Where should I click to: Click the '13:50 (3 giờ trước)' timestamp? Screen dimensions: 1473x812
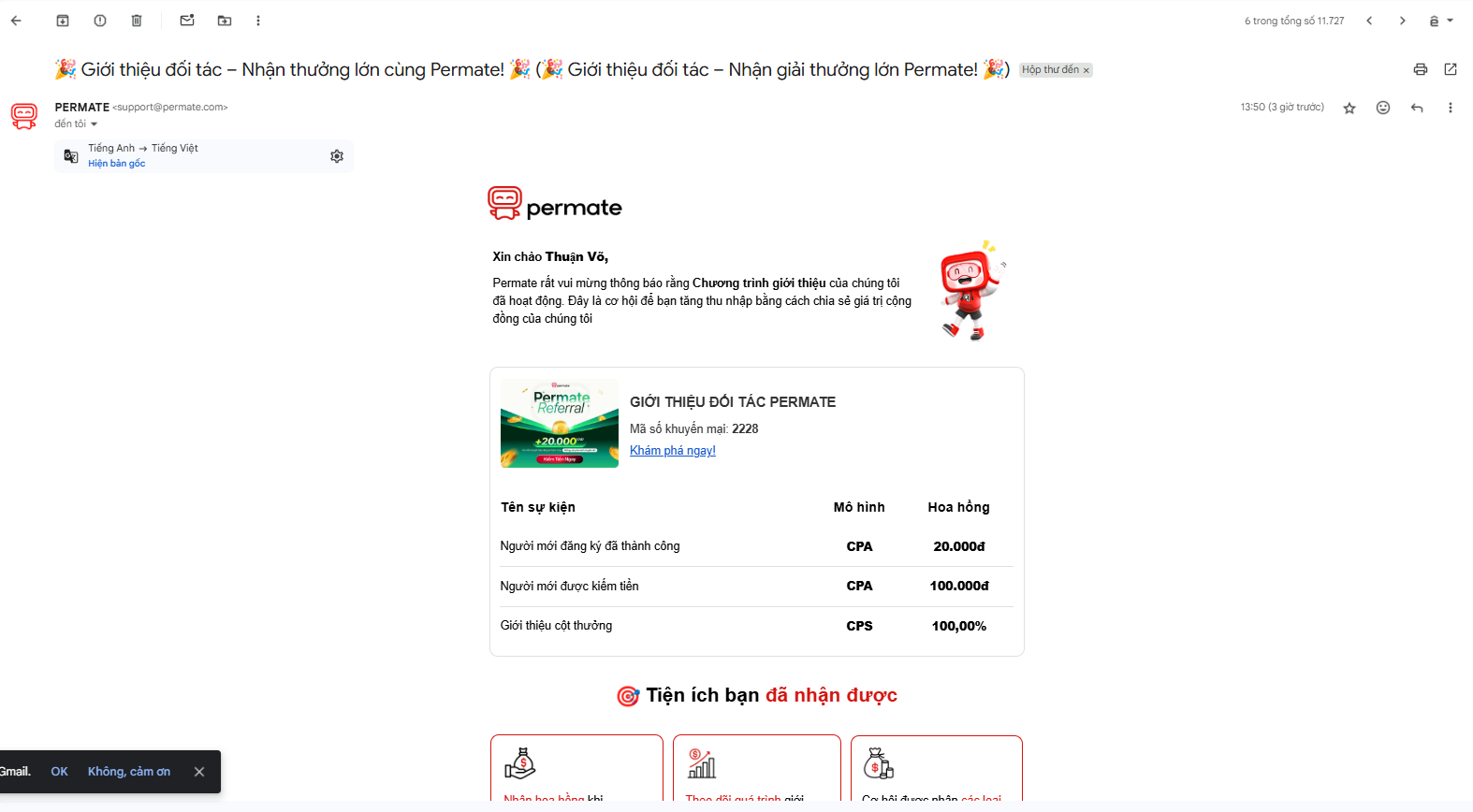pos(1282,108)
